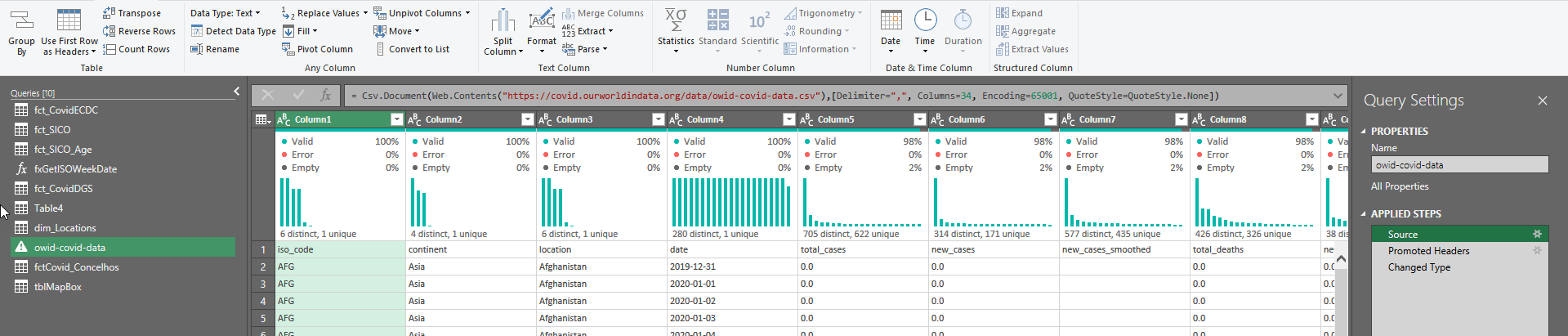Click the query Name input field
Image resolution: width=1568 pixels, height=336 pixels.
(x=1459, y=164)
